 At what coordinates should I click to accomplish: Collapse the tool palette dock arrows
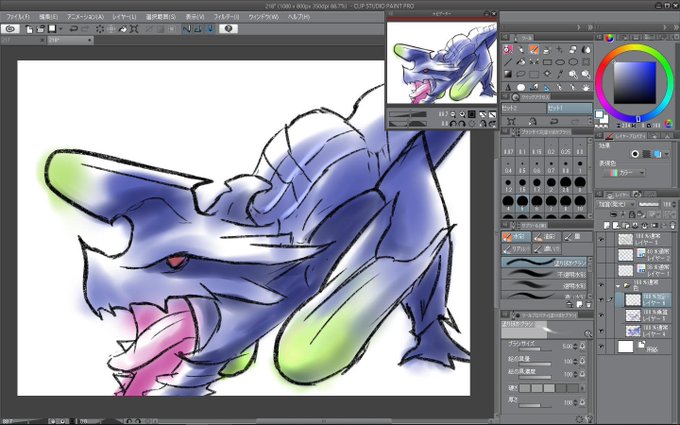(x=589, y=27)
